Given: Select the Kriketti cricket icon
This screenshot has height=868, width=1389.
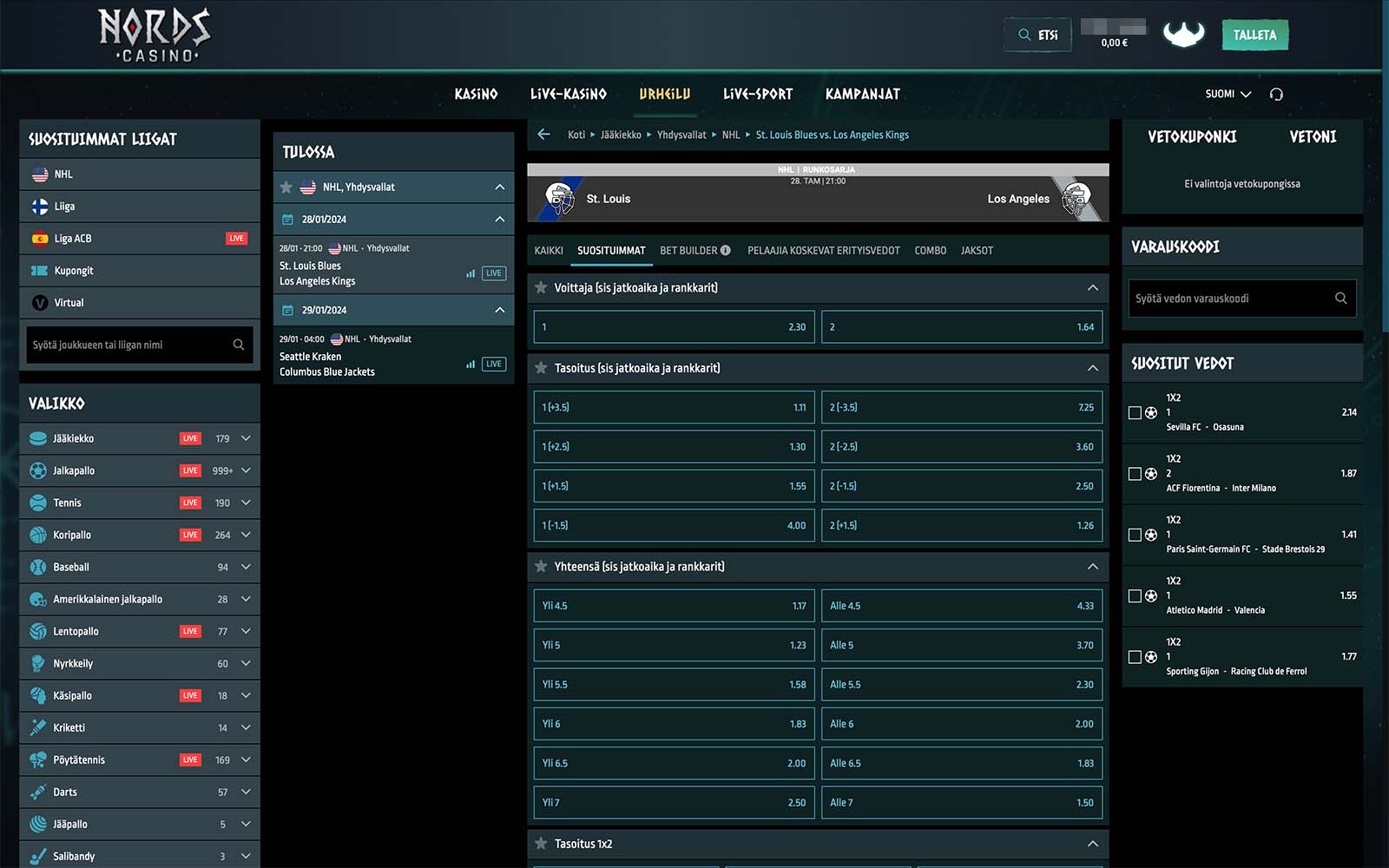Looking at the screenshot, I should (x=38, y=727).
